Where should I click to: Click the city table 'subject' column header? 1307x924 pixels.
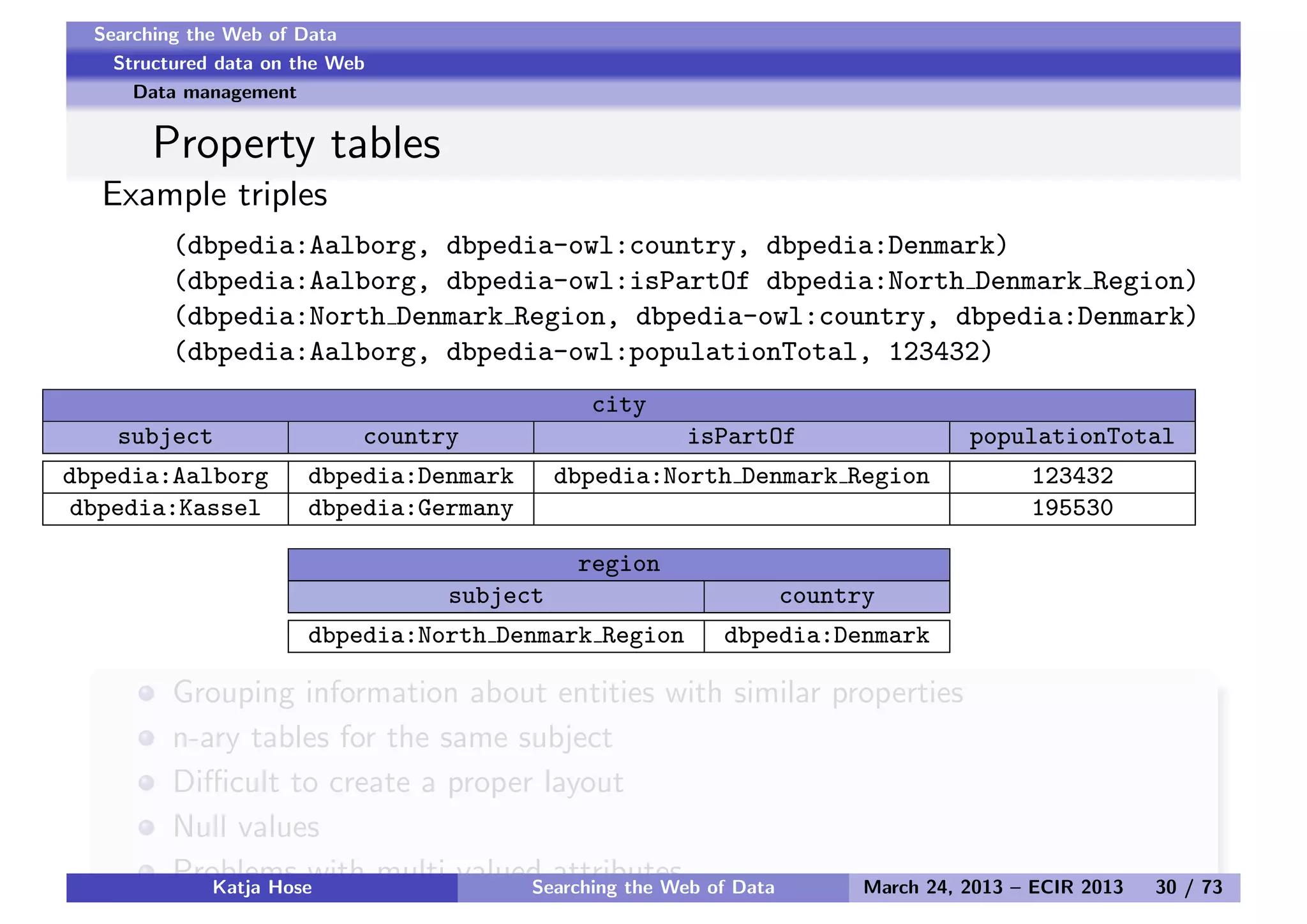coord(165,437)
